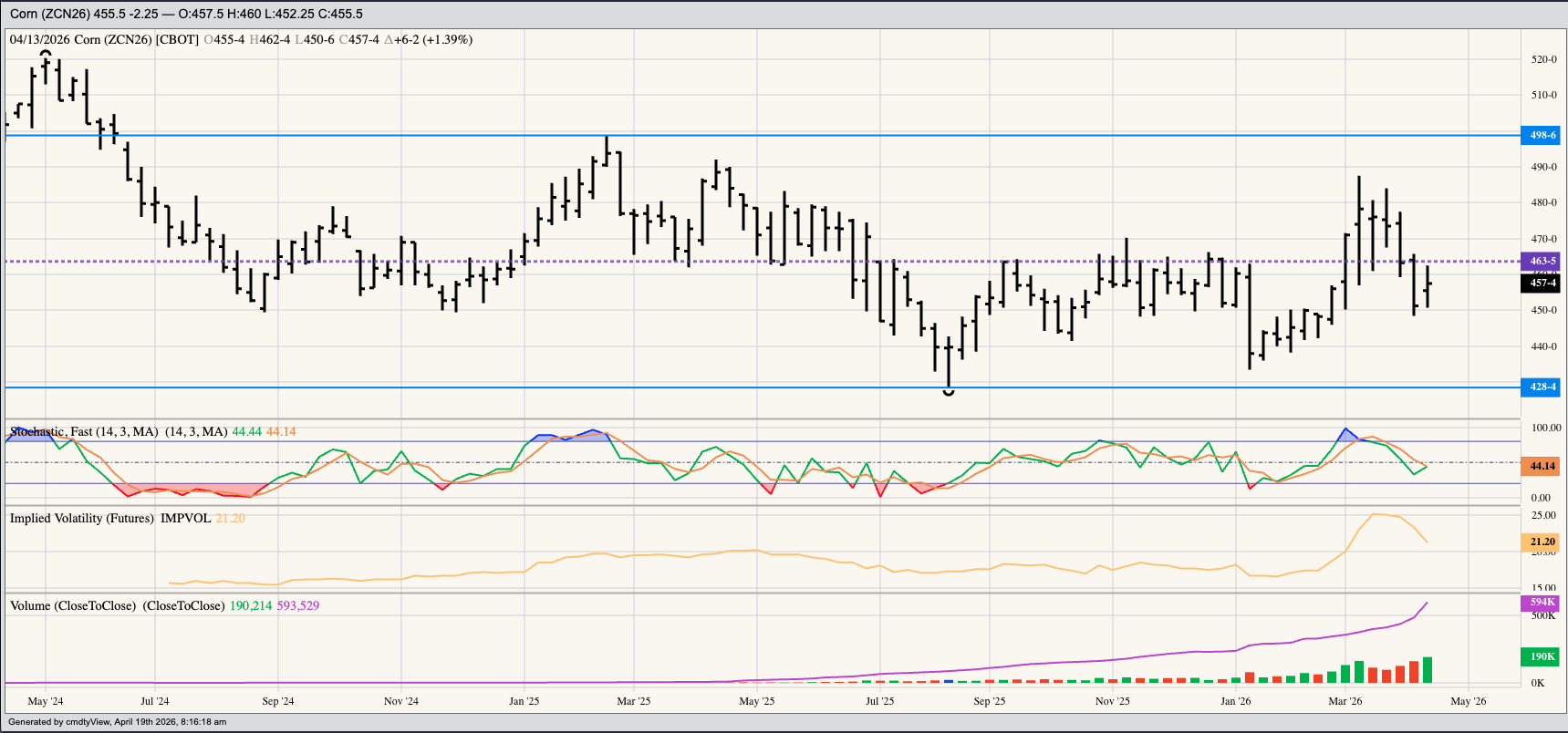Click the 498-6 blue resistance price tag

coord(1542,135)
